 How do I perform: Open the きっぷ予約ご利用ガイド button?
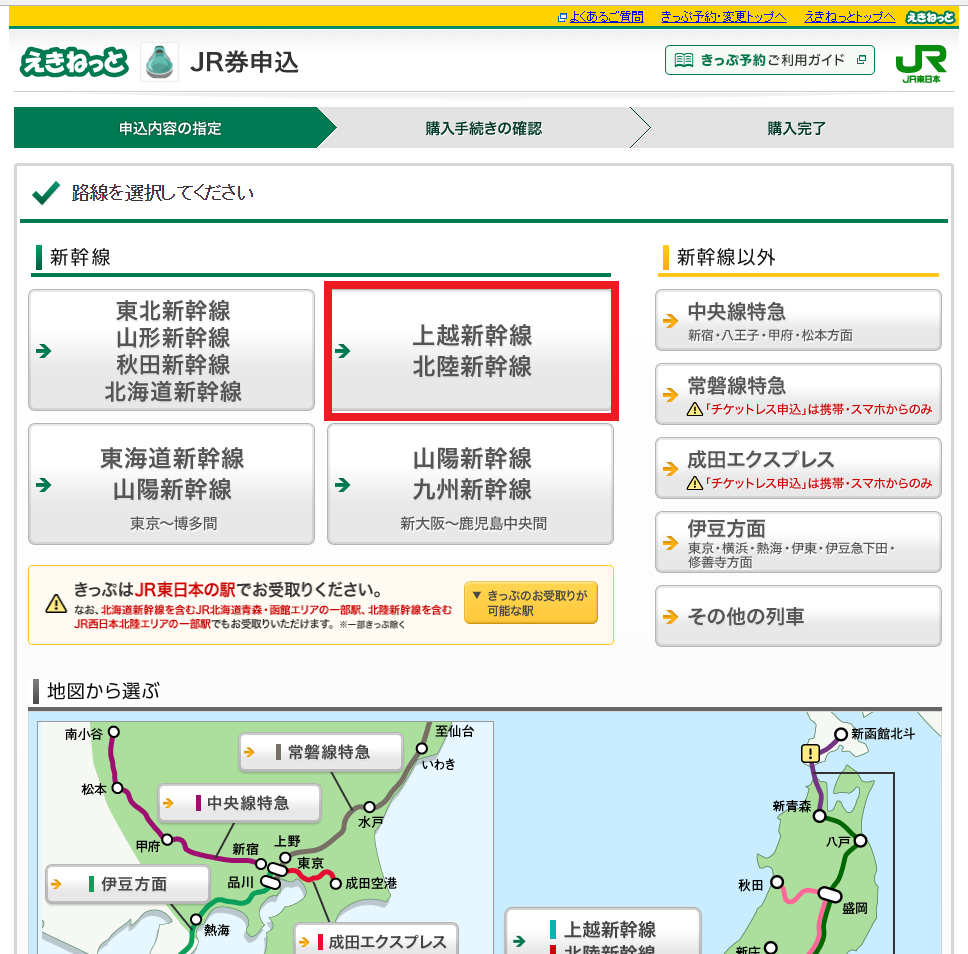(x=769, y=60)
